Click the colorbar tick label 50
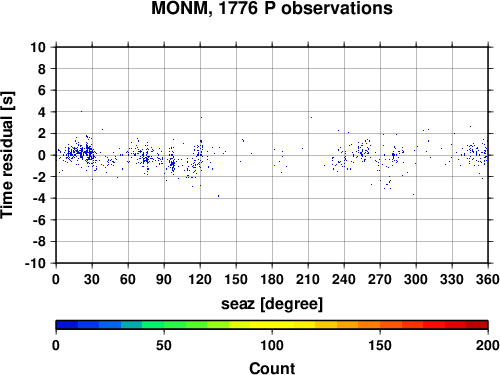Viewport: 500px width, 375px height. coord(164,345)
